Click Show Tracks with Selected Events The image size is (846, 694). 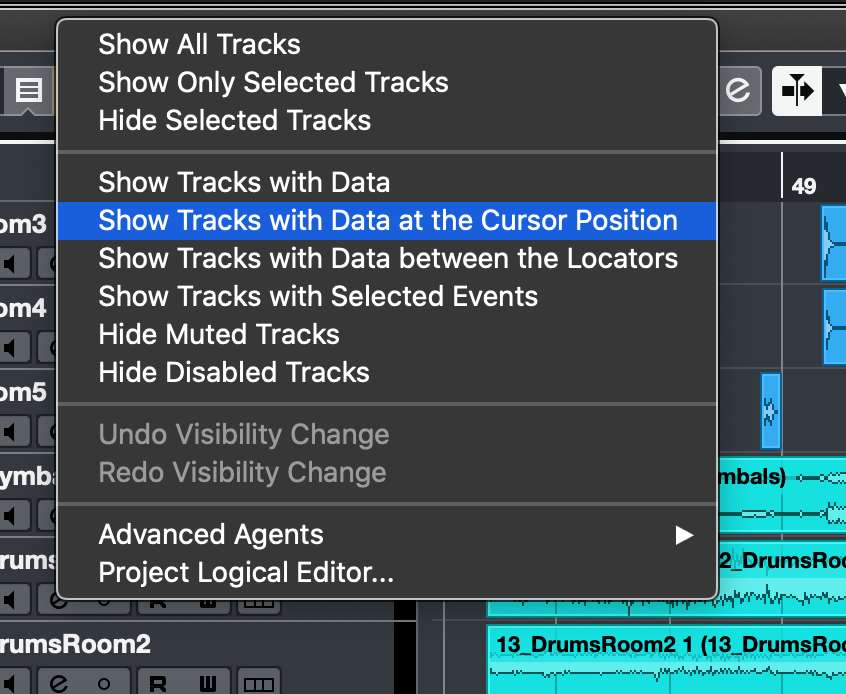pos(317,296)
